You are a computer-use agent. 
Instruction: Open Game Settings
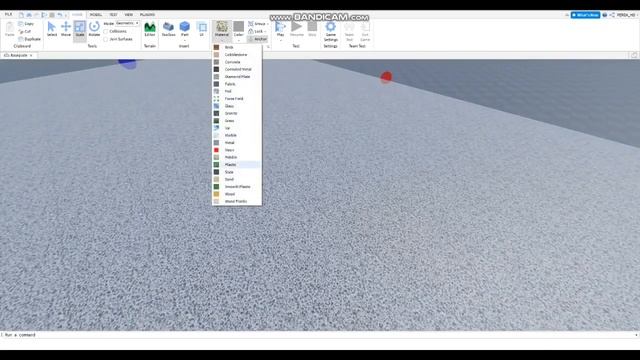coord(331,31)
